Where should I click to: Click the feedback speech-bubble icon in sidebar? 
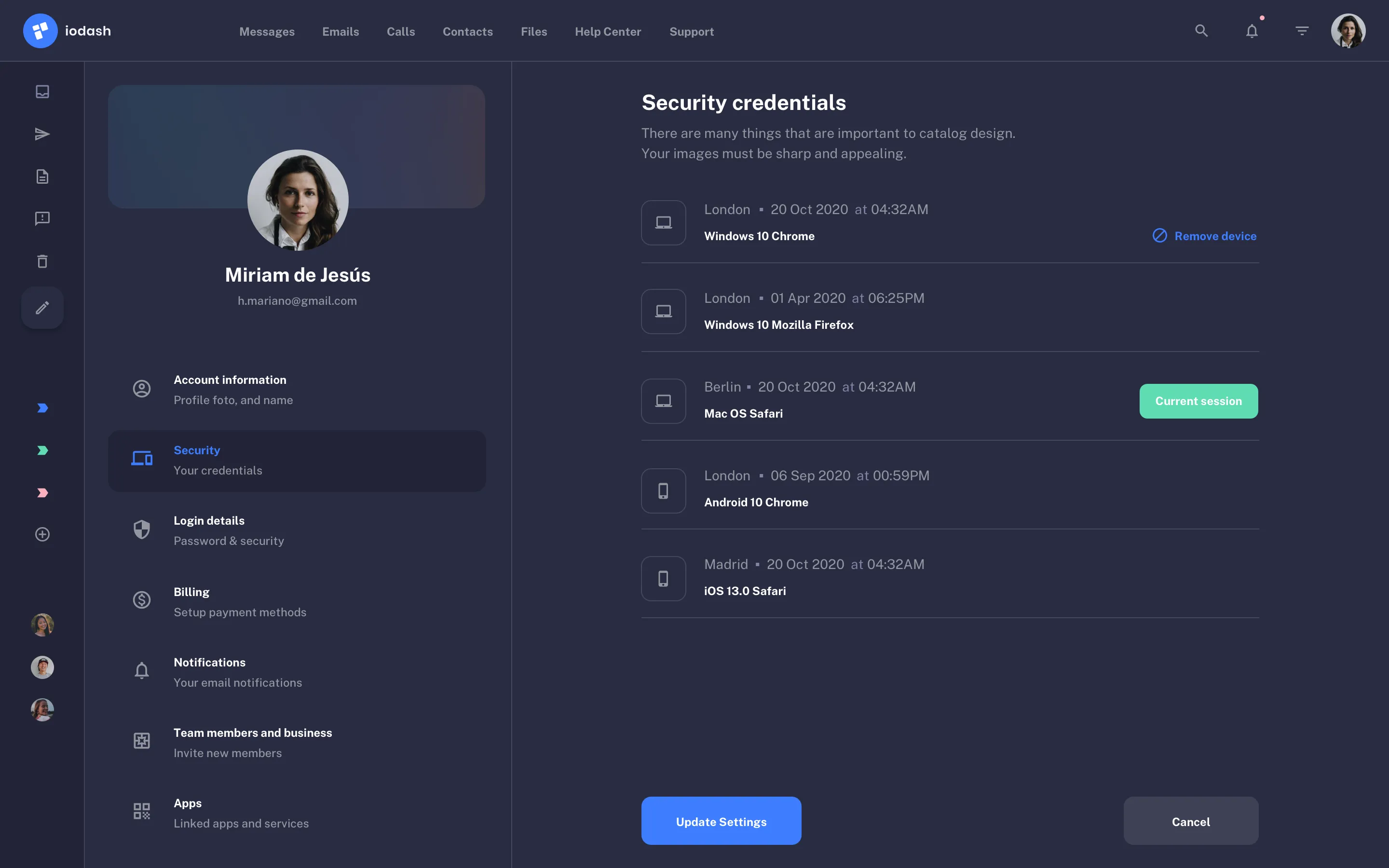coord(42,218)
